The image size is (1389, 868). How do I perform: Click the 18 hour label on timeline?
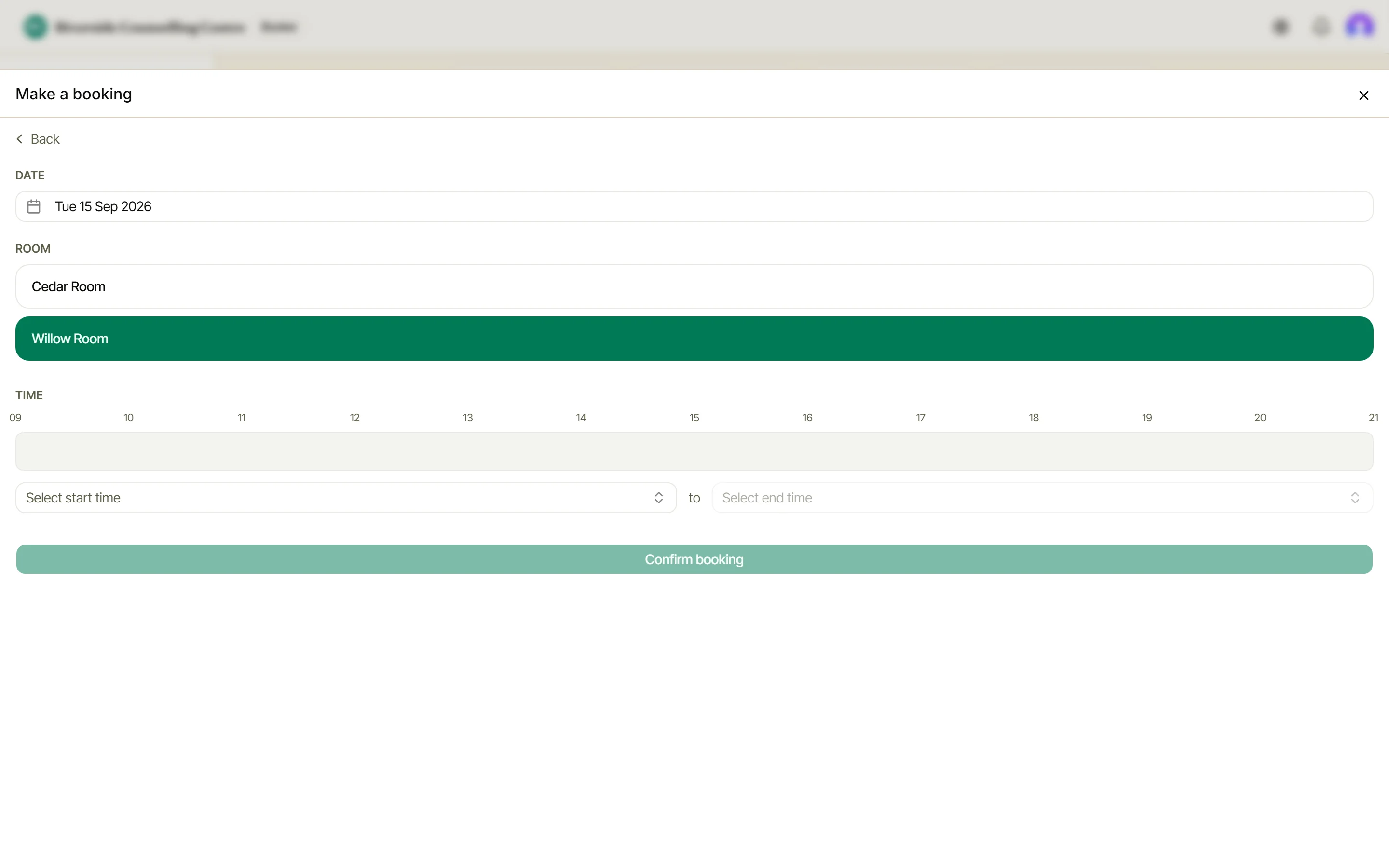(x=1034, y=418)
